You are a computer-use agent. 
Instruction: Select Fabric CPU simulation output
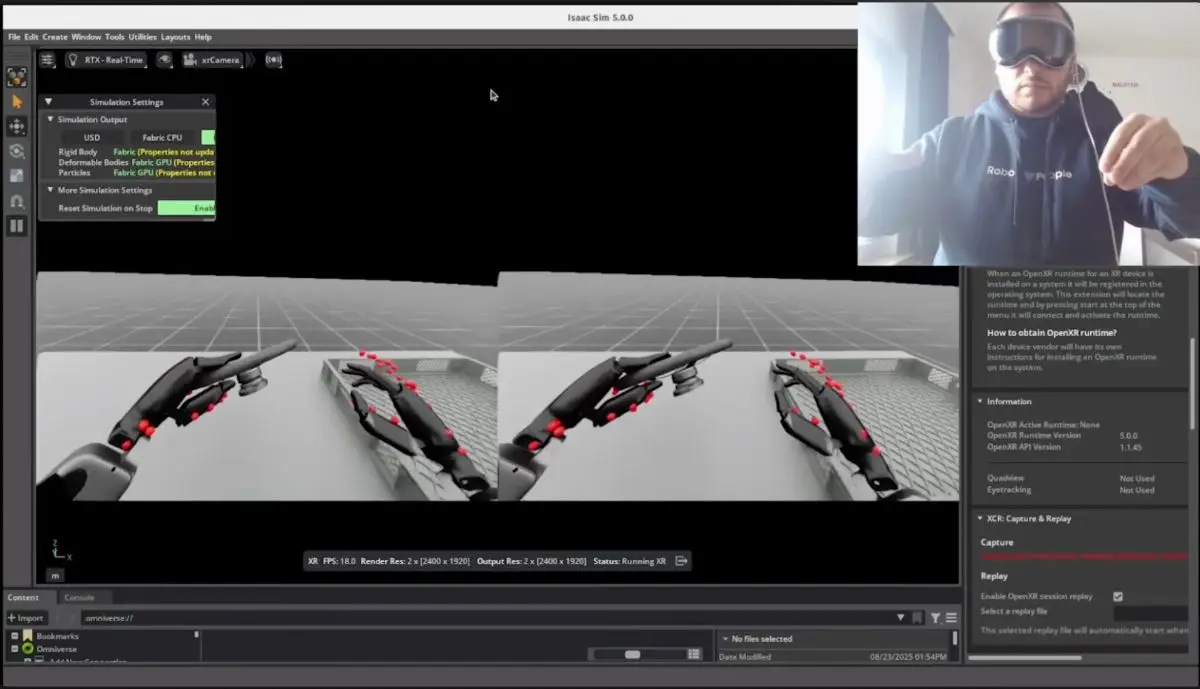pyautogui.click(x=162, y=137)
